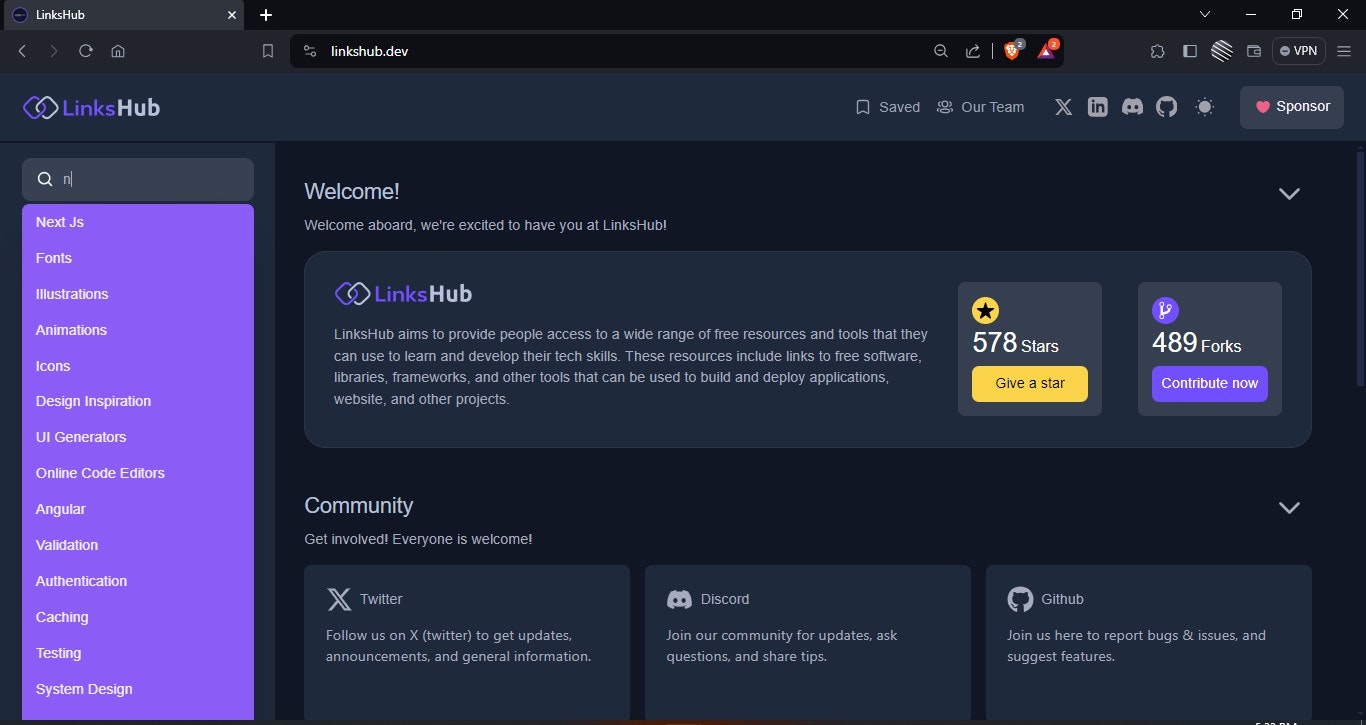Open the LinkedIn icon in header
Image resolution: width=1366 pixels, height=725 pixels.
point(1098,107)
